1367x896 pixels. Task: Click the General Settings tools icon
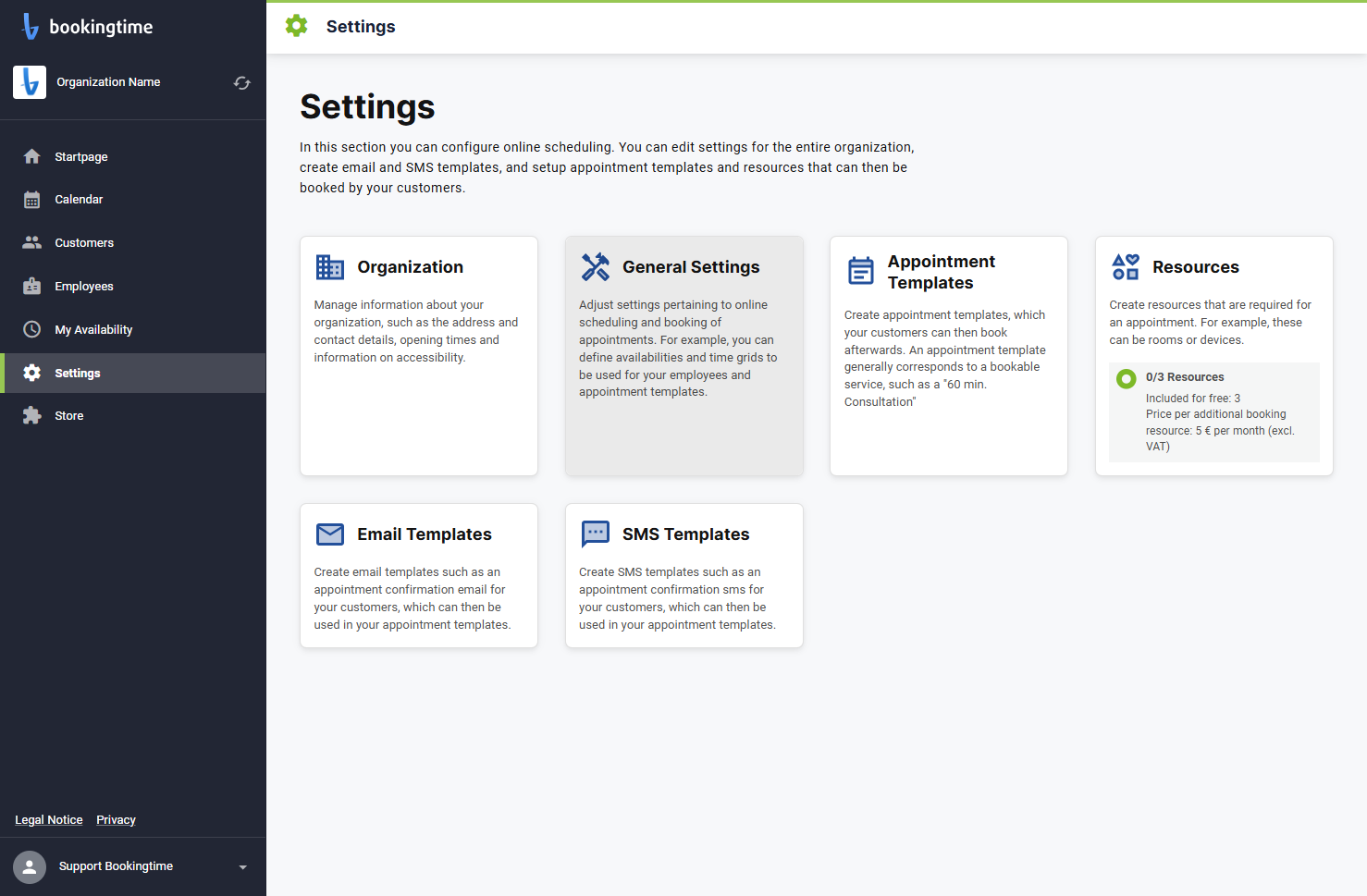point(596,267)
